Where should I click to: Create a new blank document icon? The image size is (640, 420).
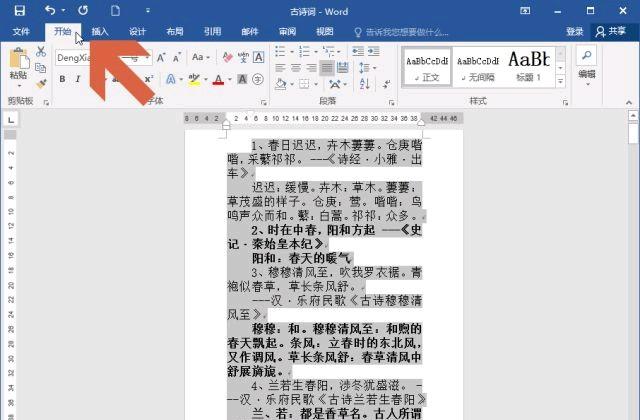tap(116, 11)
